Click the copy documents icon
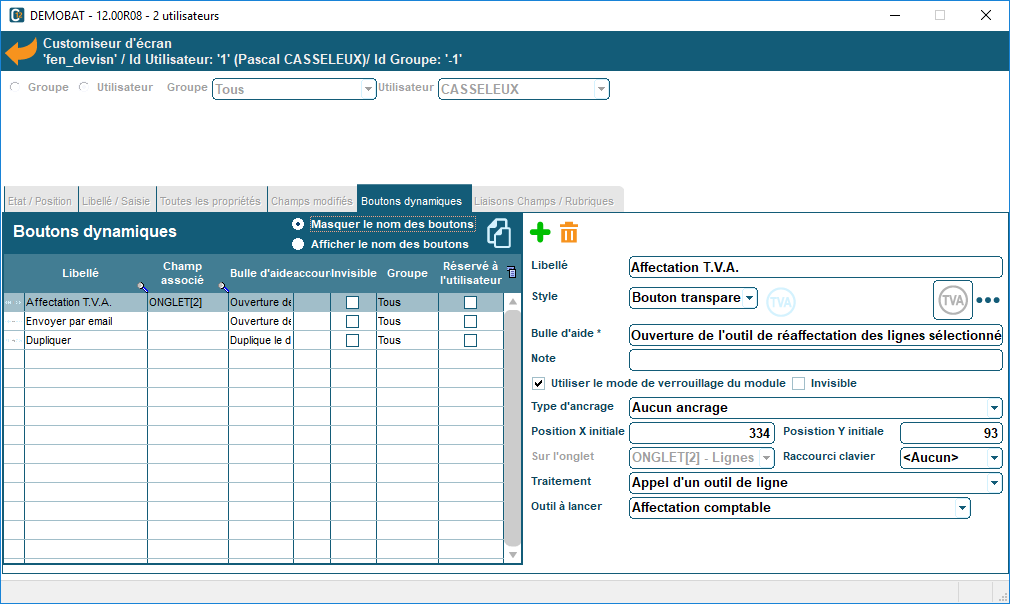The width and height of the screenshot is (1010, 604). pos(499,232)
